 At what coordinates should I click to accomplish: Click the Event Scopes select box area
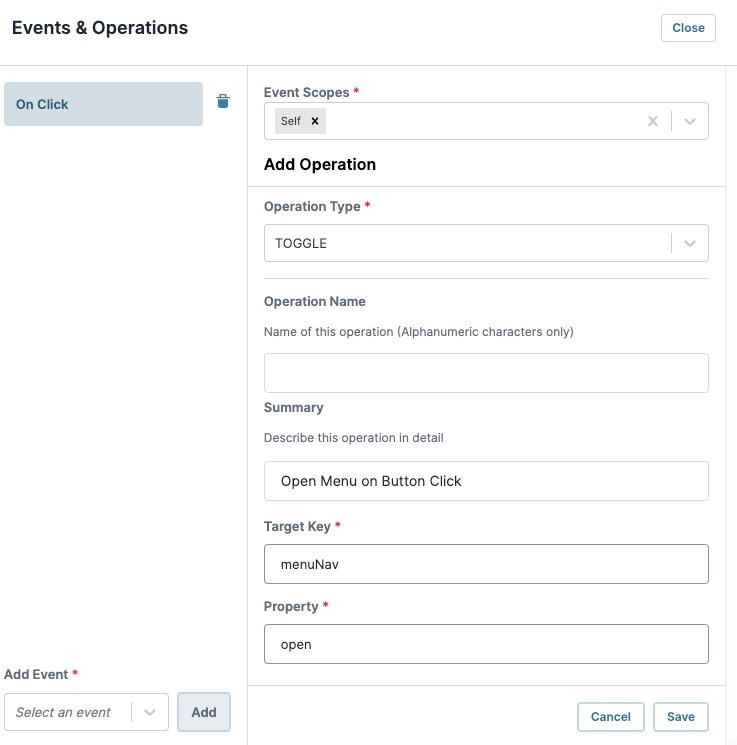(x=486, y=121)
